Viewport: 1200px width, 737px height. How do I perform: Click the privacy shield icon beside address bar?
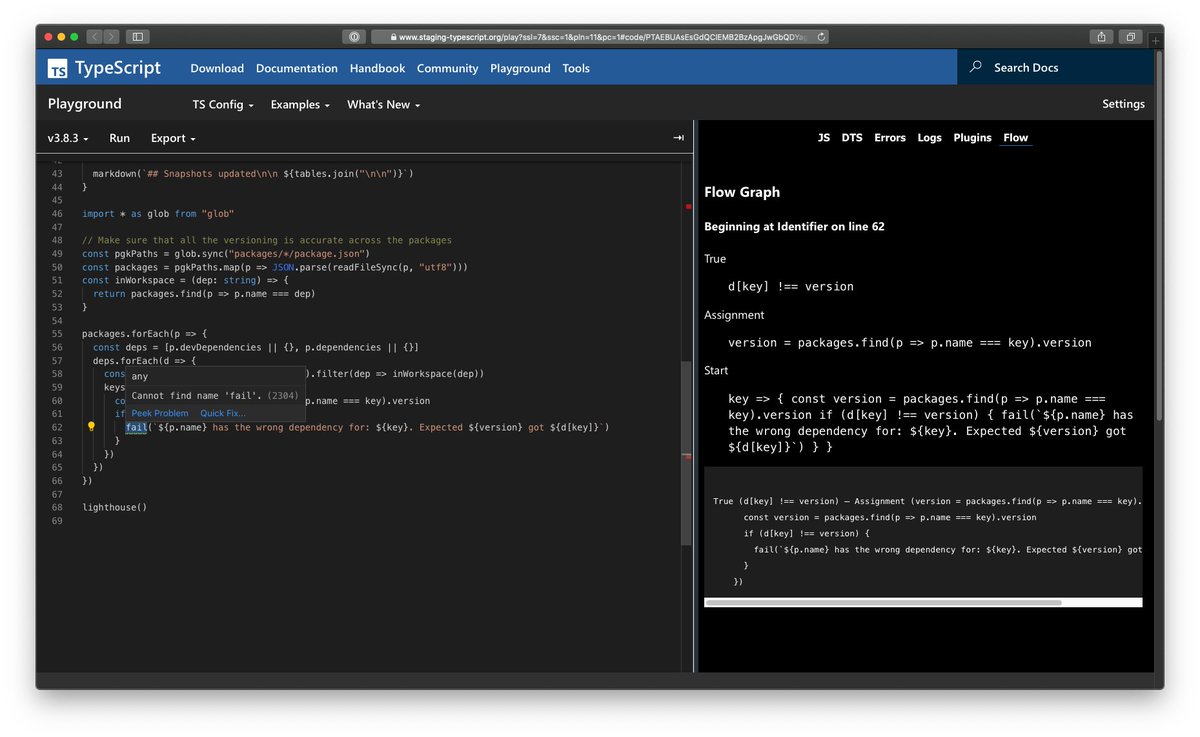tap(354, 37)
